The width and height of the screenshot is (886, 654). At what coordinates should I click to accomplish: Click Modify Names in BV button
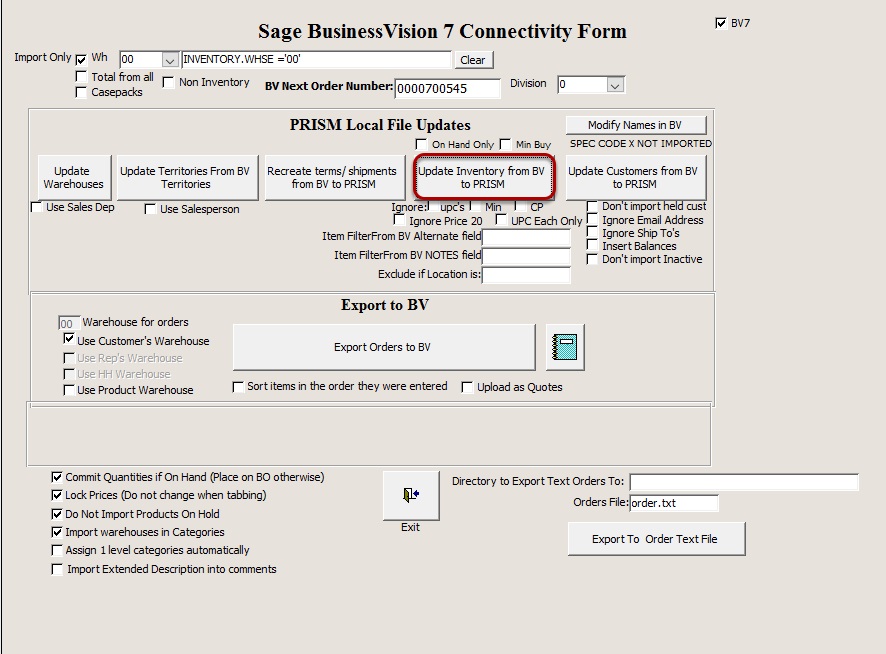click(636, 125)
